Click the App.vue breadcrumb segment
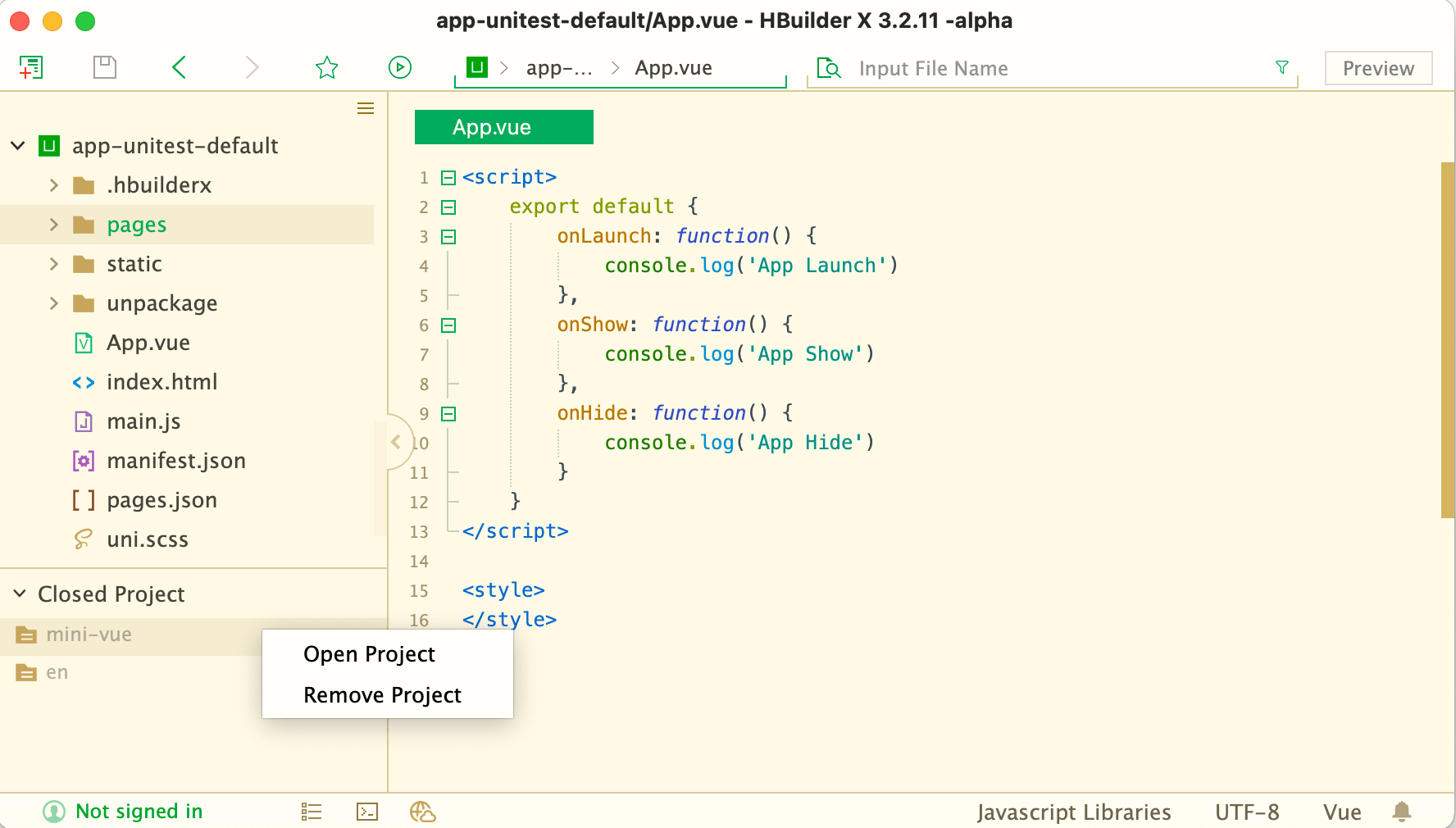 [x=673, y=68]
